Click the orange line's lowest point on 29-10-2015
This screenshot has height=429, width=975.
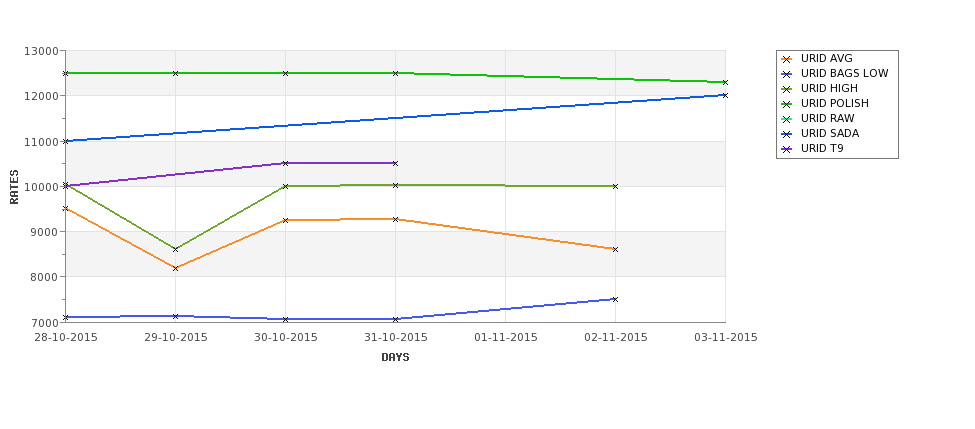coord(175,268)
